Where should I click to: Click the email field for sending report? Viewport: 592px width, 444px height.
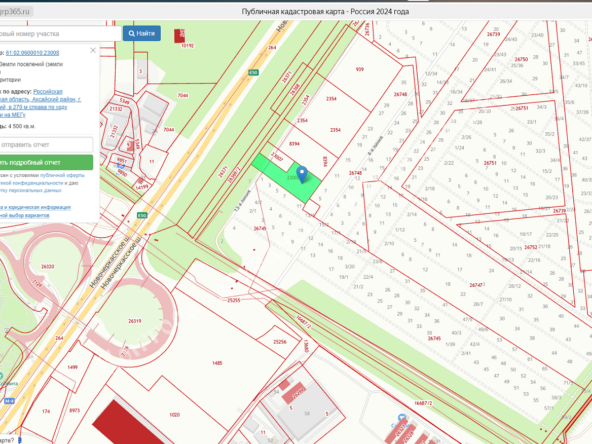[x=45, y=145]
